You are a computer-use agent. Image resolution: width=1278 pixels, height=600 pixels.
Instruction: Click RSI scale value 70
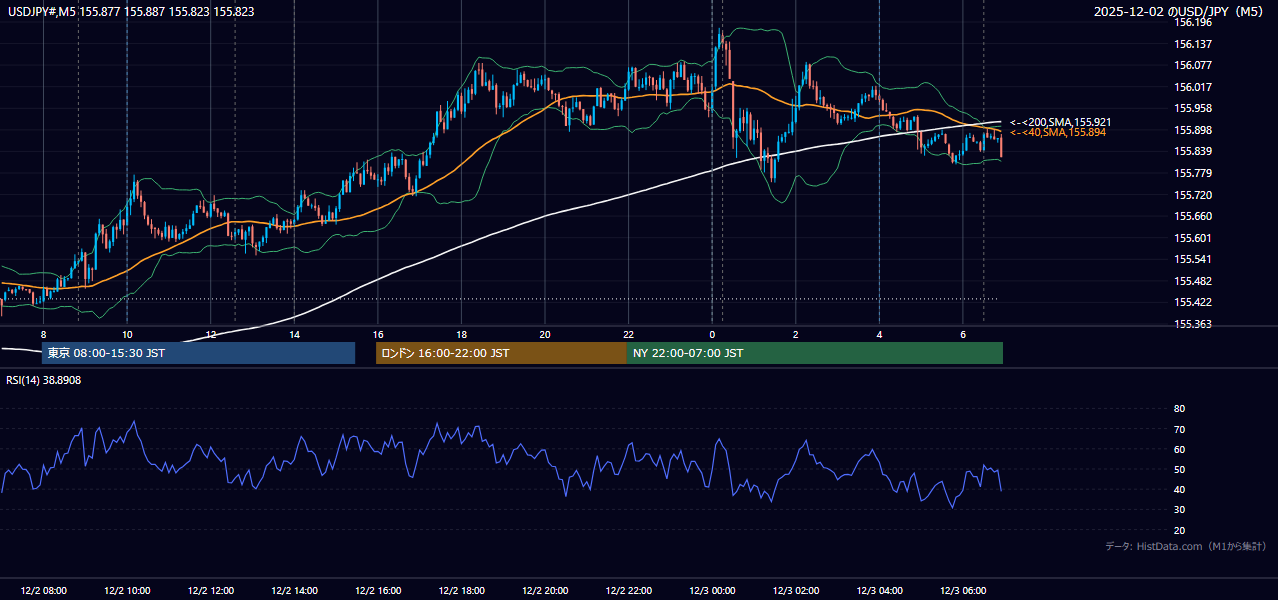coord(1180,429)
